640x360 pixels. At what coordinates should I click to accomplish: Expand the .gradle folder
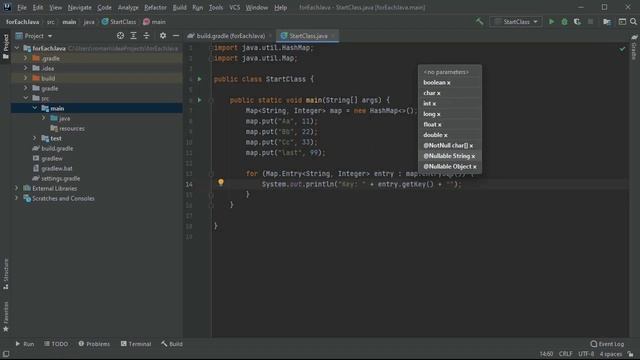(x=26, y=58)
